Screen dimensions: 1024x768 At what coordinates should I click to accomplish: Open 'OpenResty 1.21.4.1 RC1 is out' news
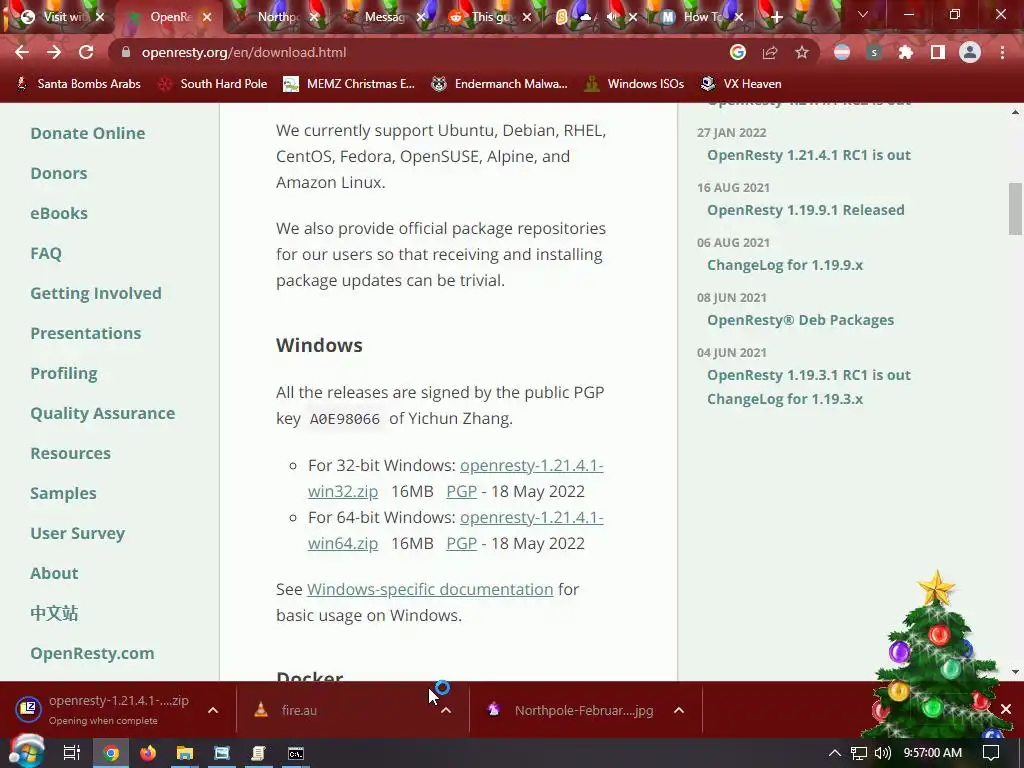tap(808, 155)
